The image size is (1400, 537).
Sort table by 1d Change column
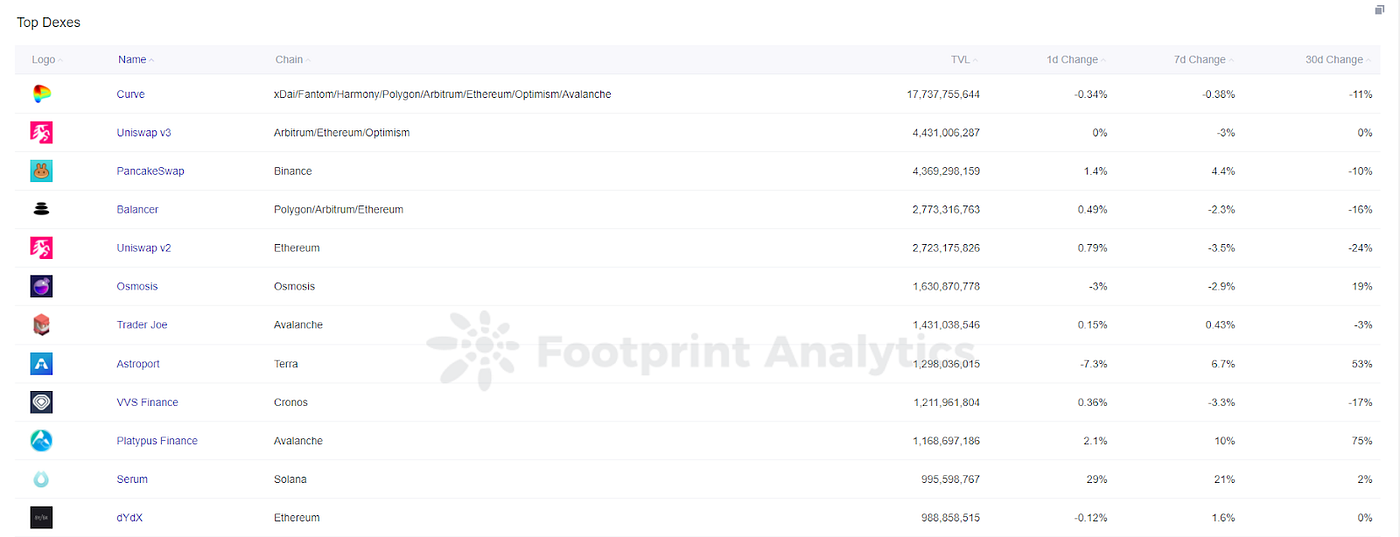1076,60
